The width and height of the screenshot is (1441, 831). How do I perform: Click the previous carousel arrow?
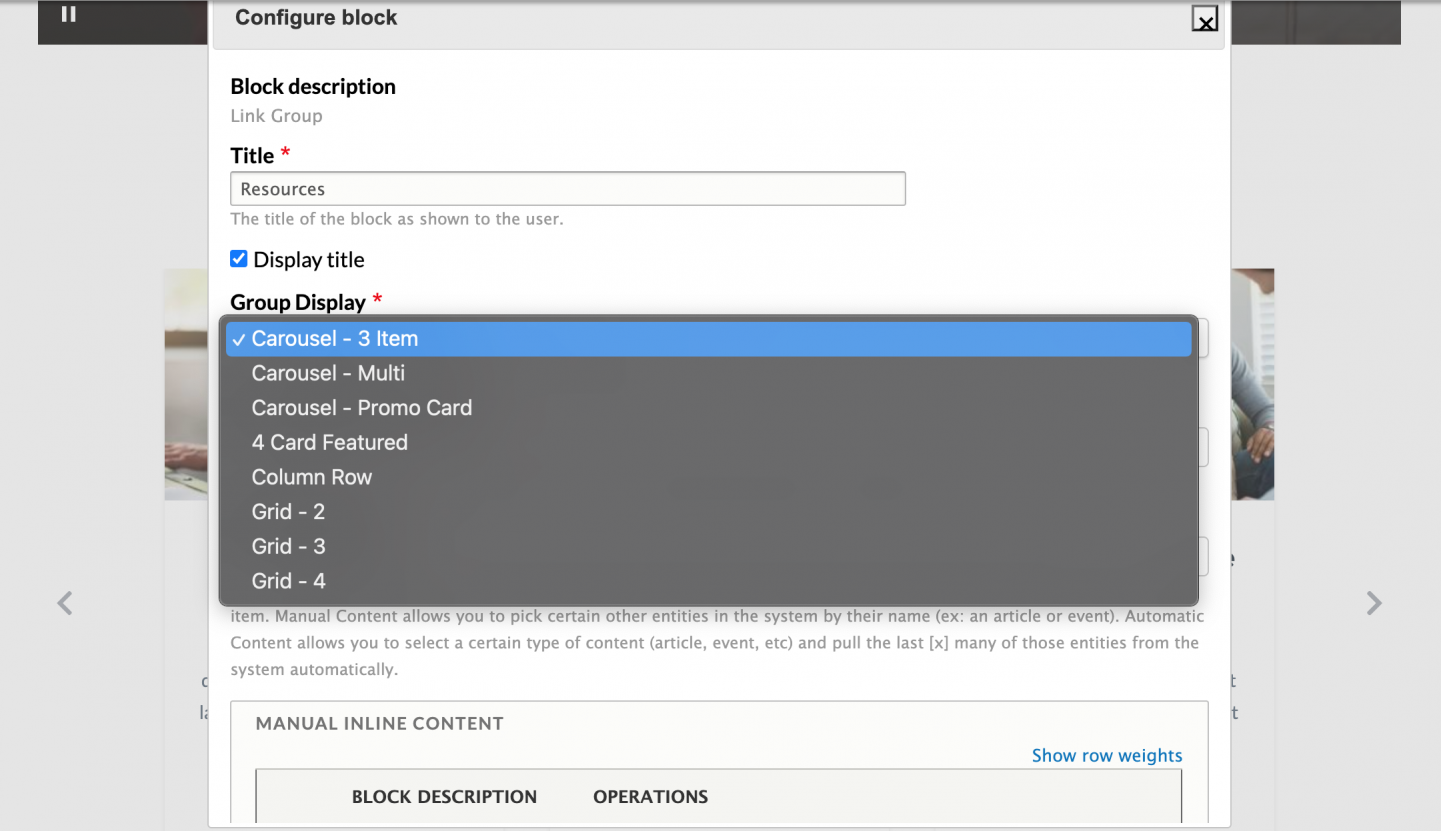64,603
